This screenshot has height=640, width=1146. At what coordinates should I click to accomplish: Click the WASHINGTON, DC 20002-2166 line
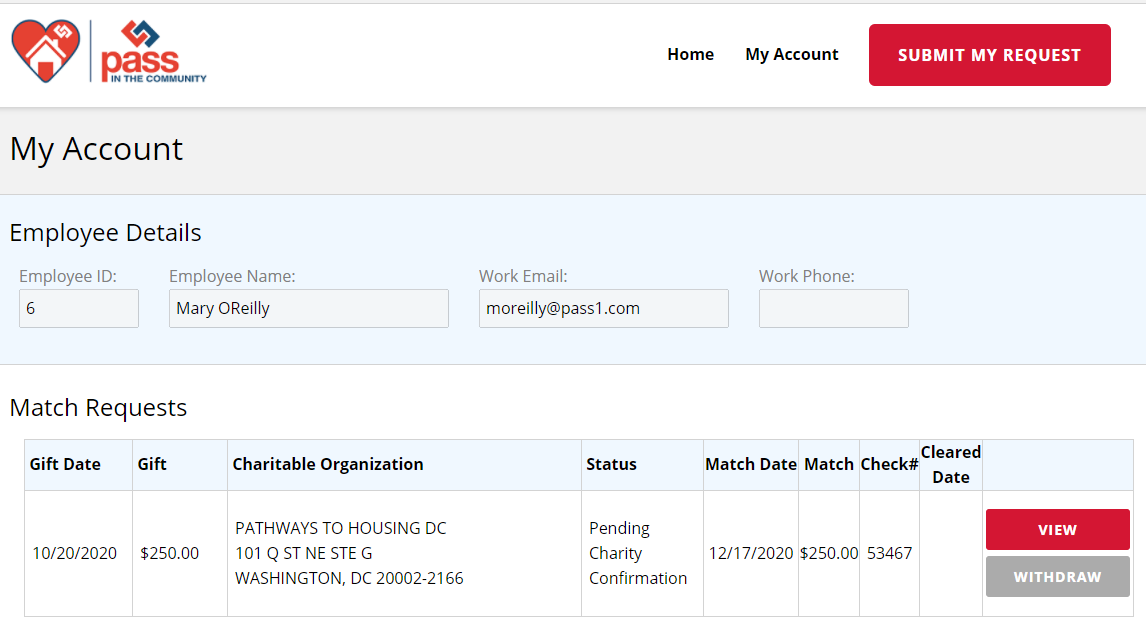click(x=349, y=578)
